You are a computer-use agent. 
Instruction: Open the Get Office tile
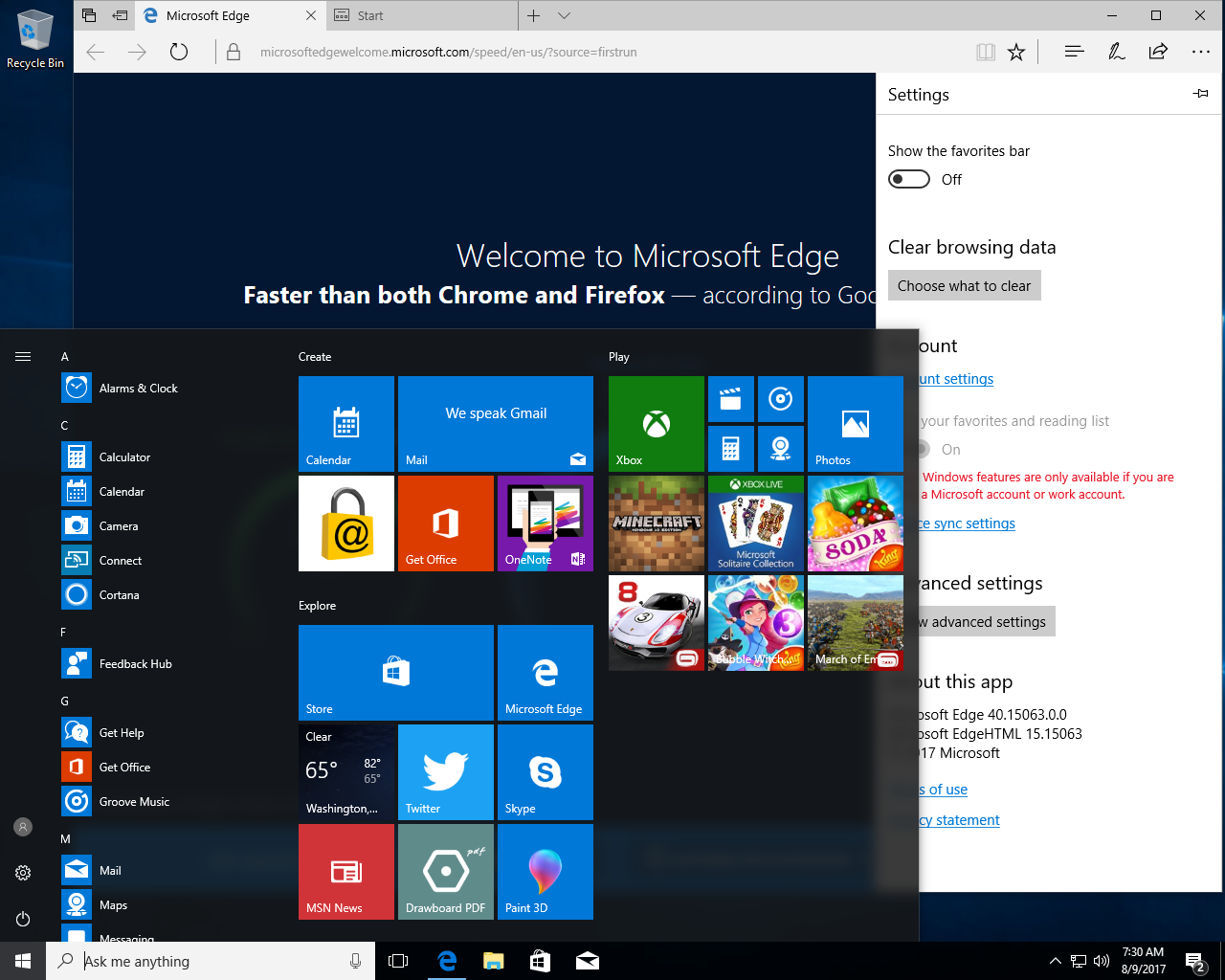(446, 523)
